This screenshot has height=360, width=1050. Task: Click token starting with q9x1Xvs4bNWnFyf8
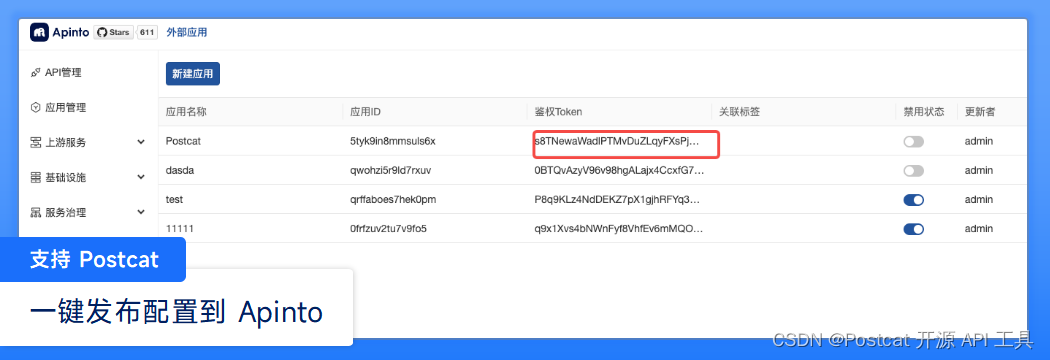point(619,229)
